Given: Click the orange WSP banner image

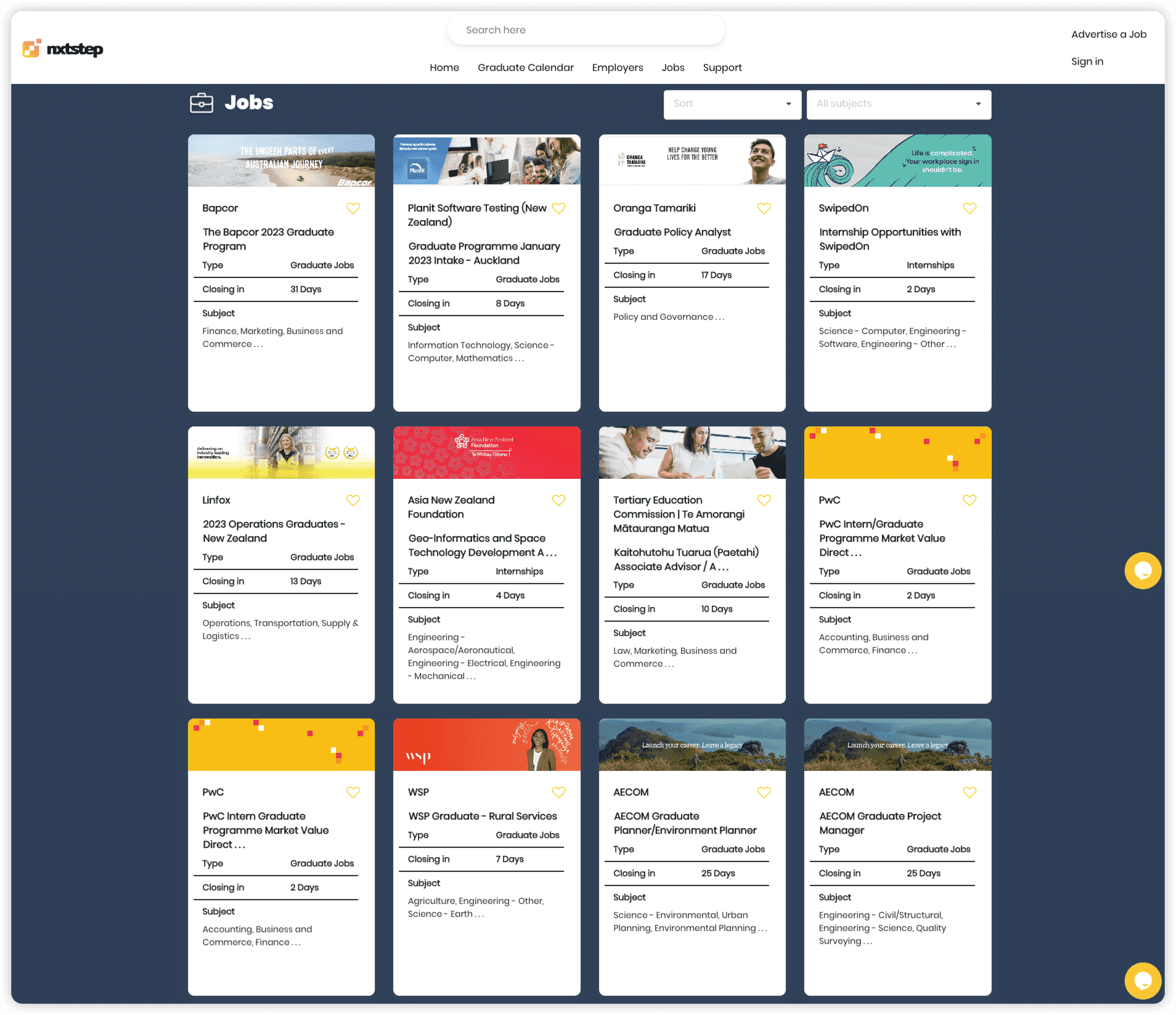Looking at the screenshot, I should click(487, 745).
